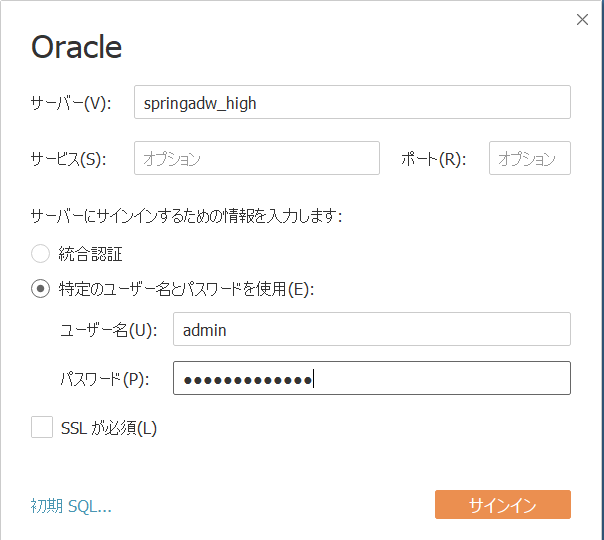Click the orange サインイン button
Screen dimensions: 604x540
tap(503, 505)
